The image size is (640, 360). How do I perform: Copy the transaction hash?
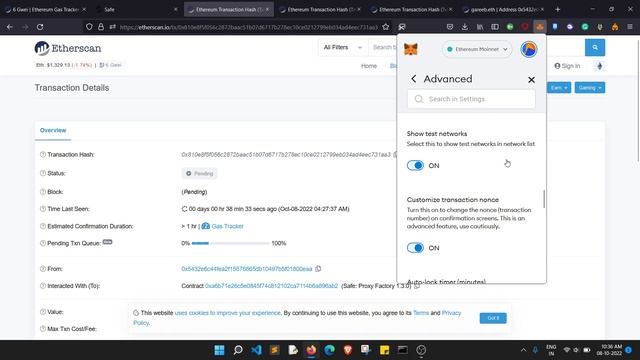pyautogui.click(x=395, y=155)
